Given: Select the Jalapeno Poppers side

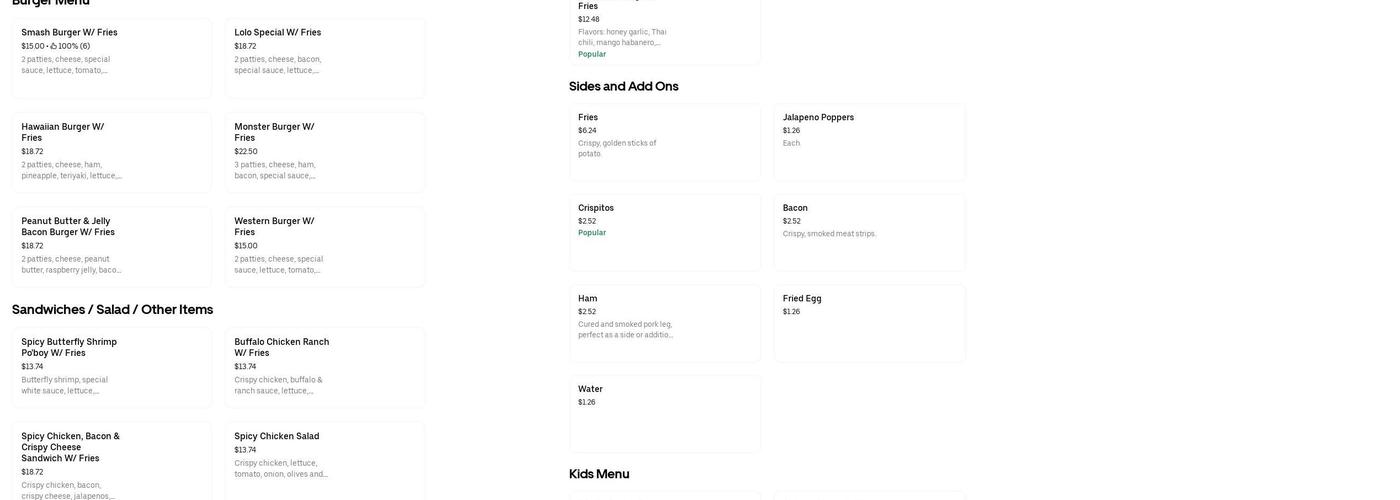Looking at the screenshot, I should pyautogui.click(x=869, y=142).
